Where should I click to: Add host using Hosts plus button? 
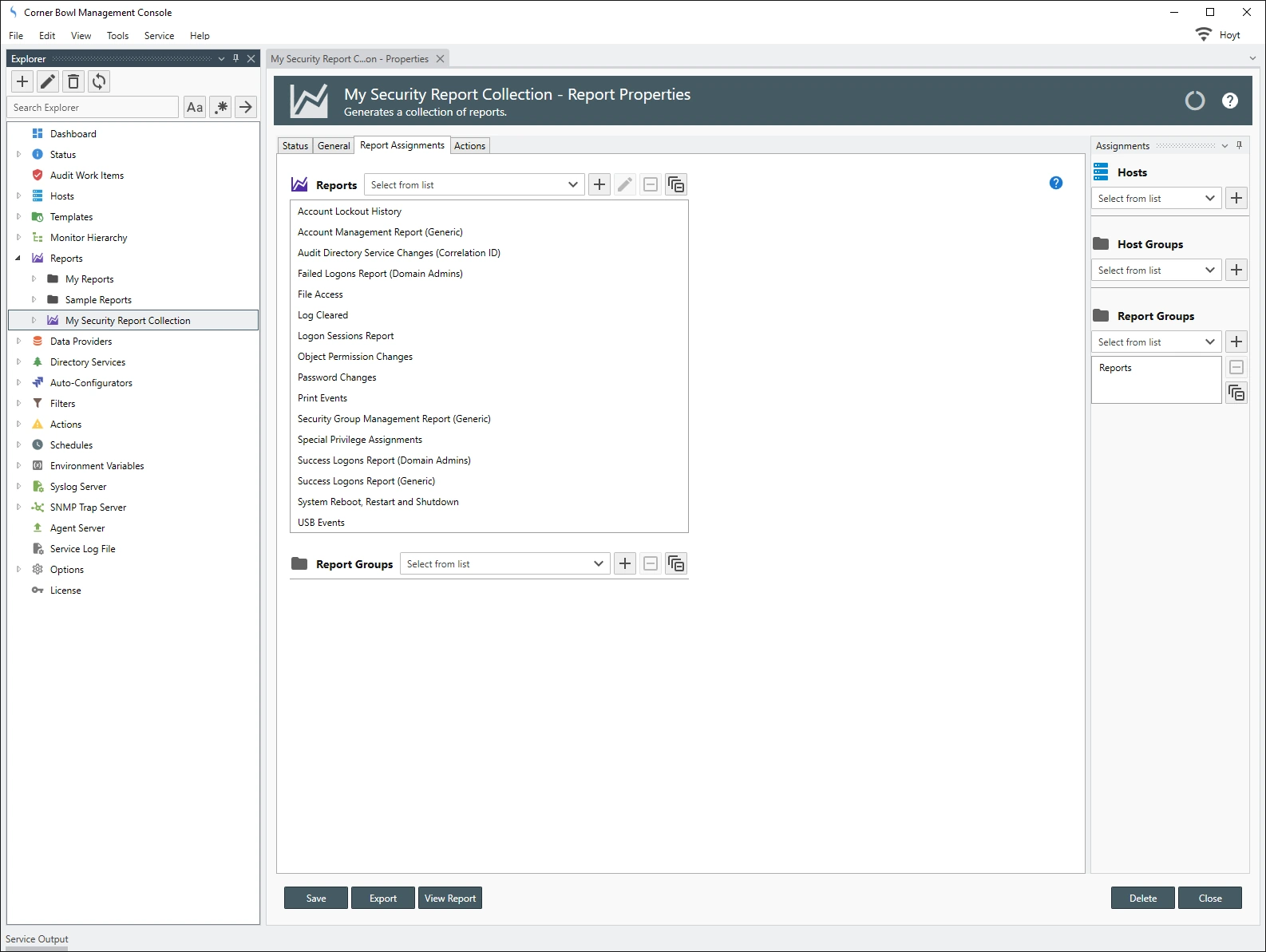pyautogui.click(x=1236, y=199)
